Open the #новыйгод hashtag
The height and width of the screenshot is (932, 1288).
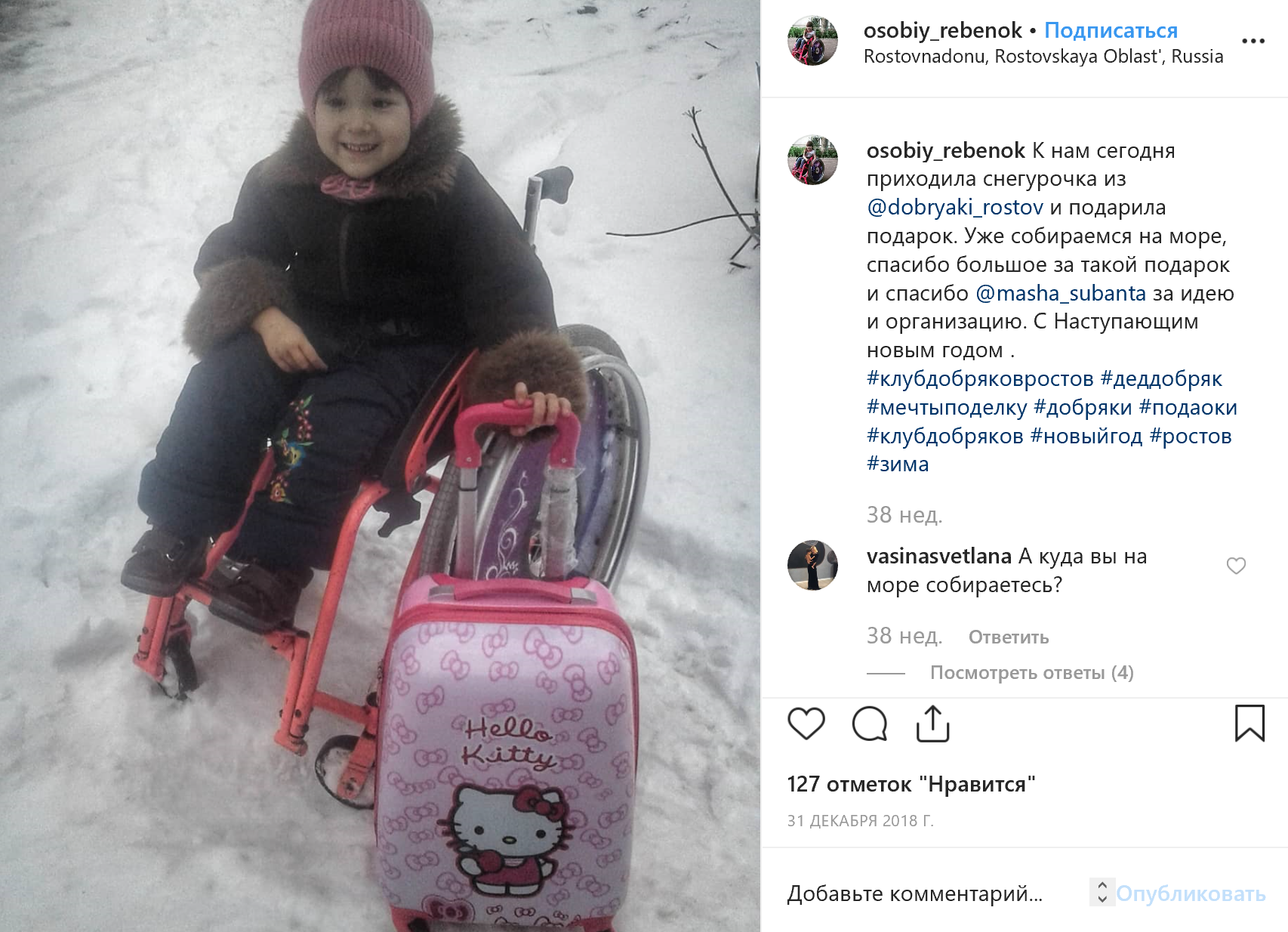tap(1086, 436)
